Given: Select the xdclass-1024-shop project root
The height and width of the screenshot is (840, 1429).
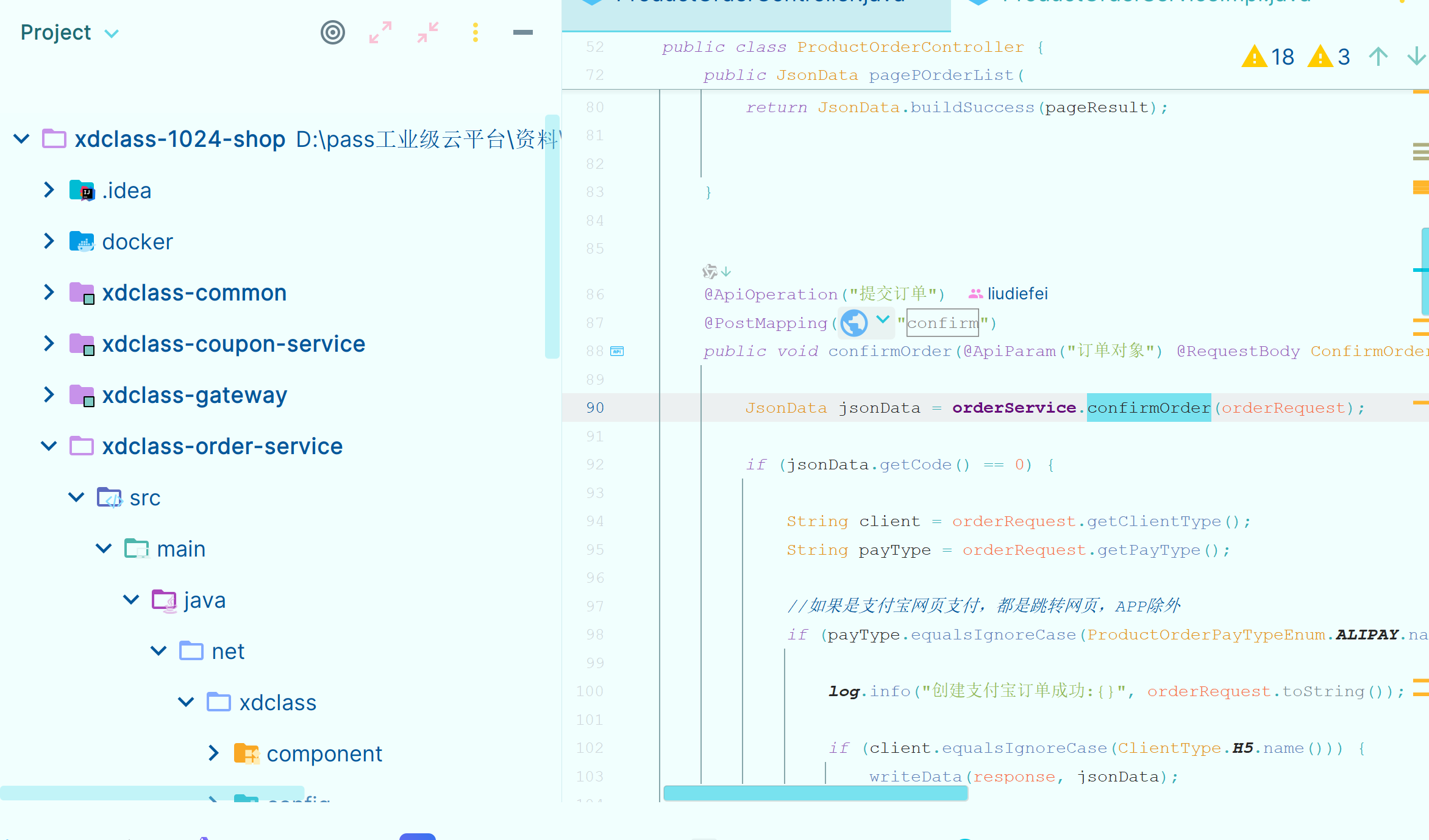Looking at the screenshot, I should click(x=280, y=139).
